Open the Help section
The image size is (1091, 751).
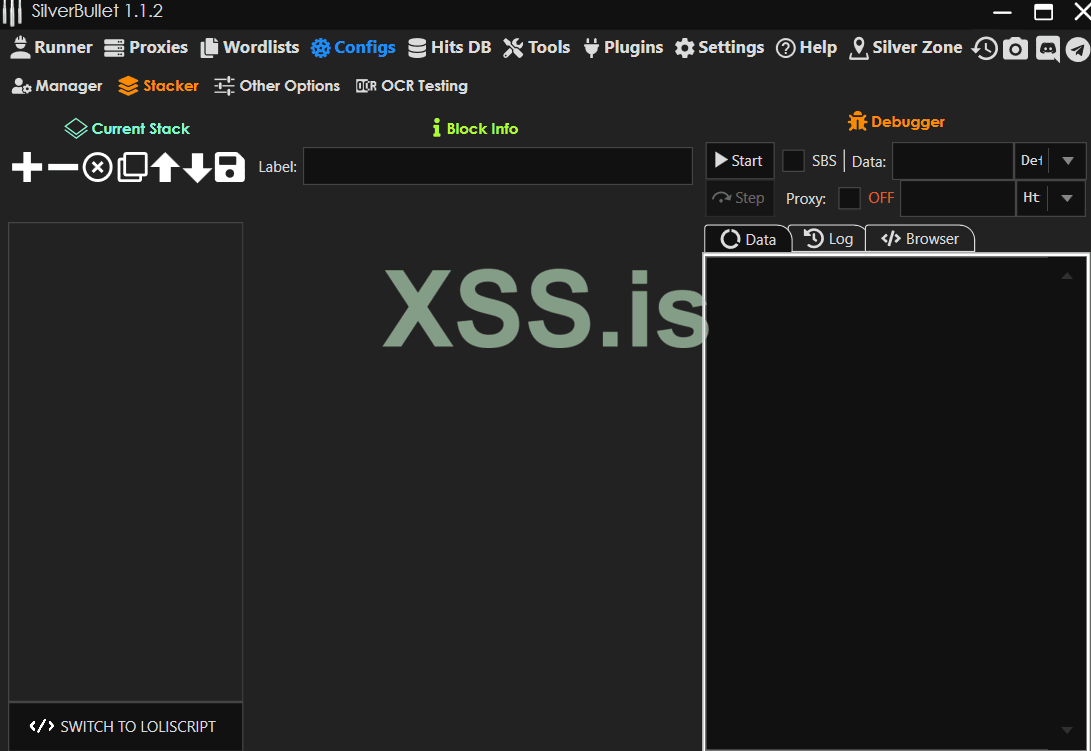point(806,47)
